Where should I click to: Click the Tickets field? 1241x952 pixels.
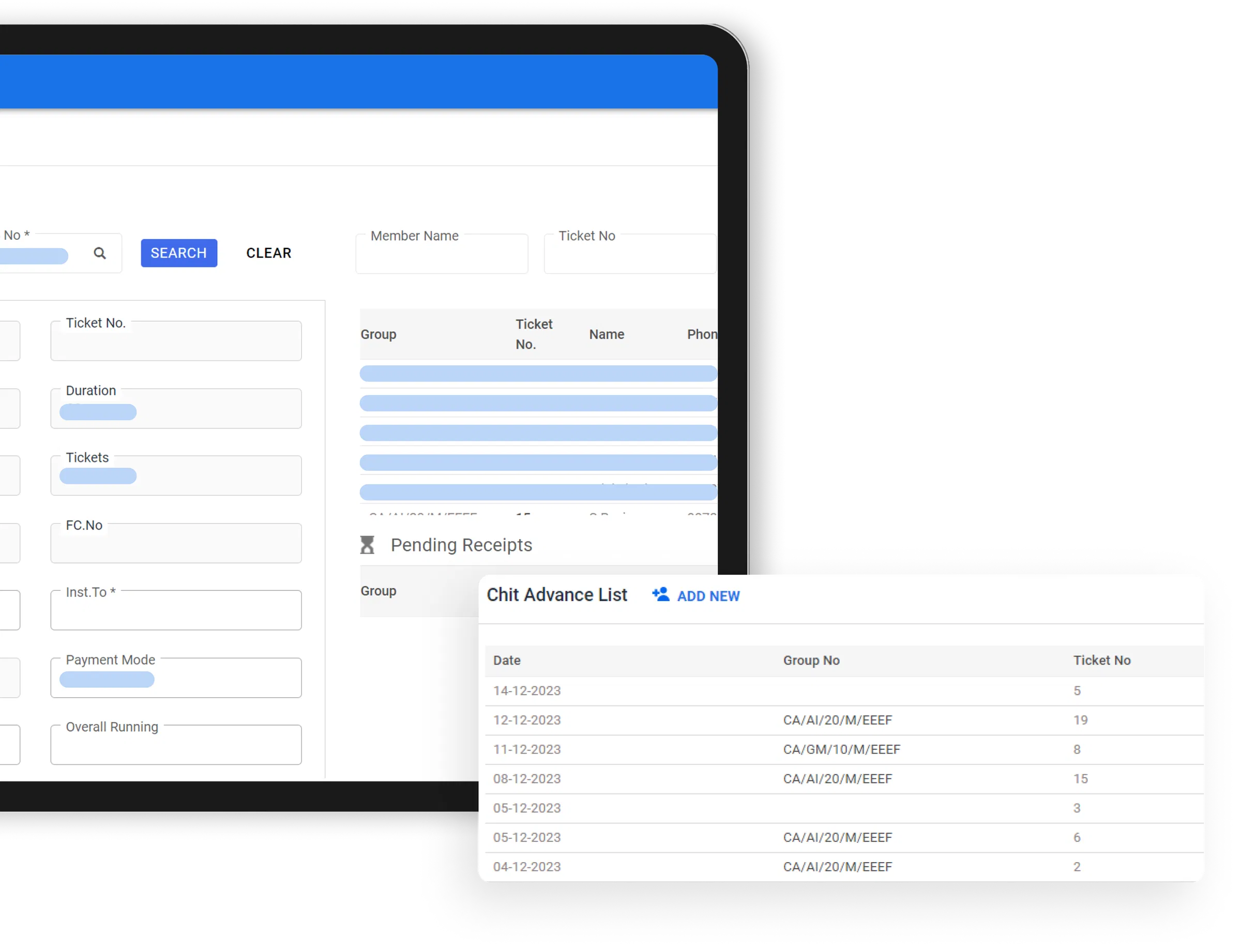pyautogui.click(x=176, y=475)
